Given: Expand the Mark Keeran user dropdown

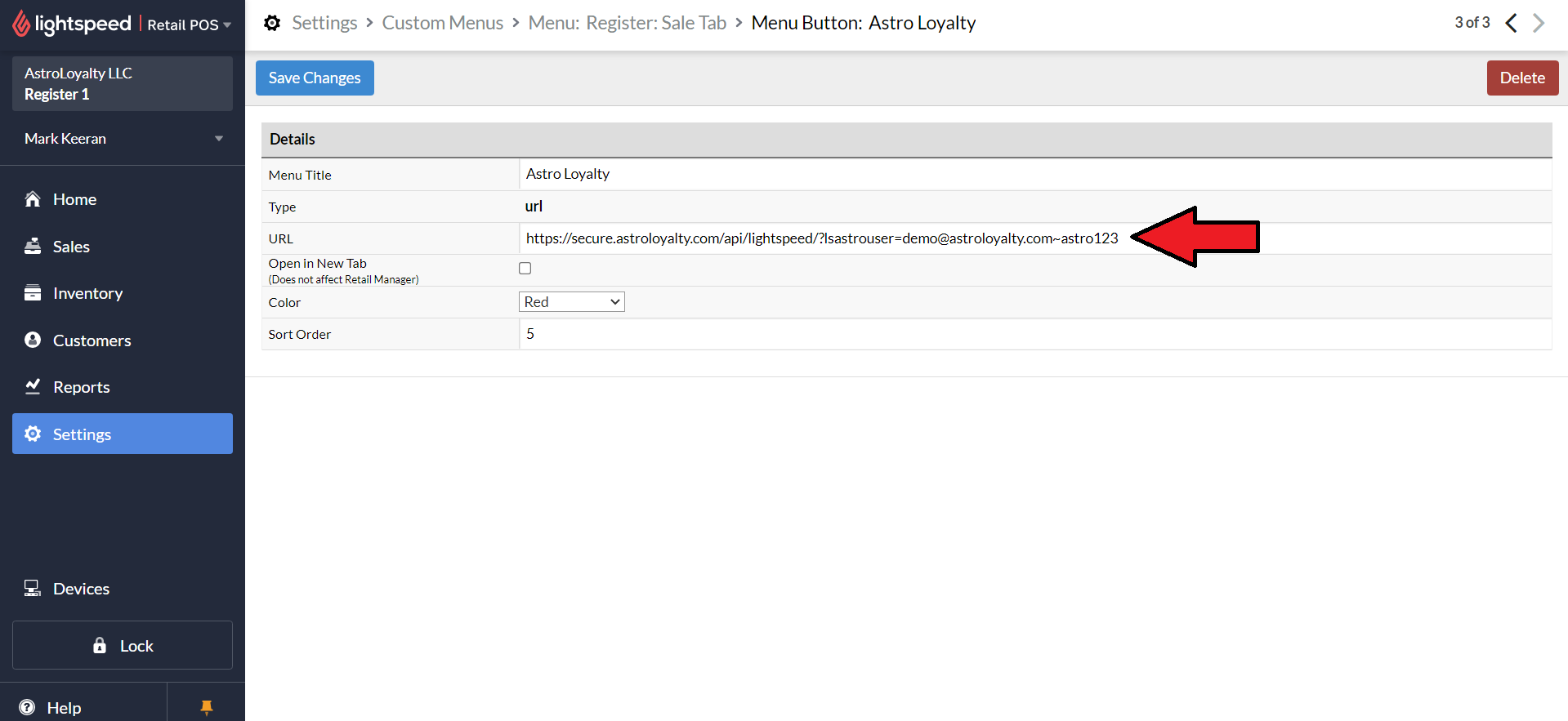Looking at the screenshot, I should tap(123, 139).
